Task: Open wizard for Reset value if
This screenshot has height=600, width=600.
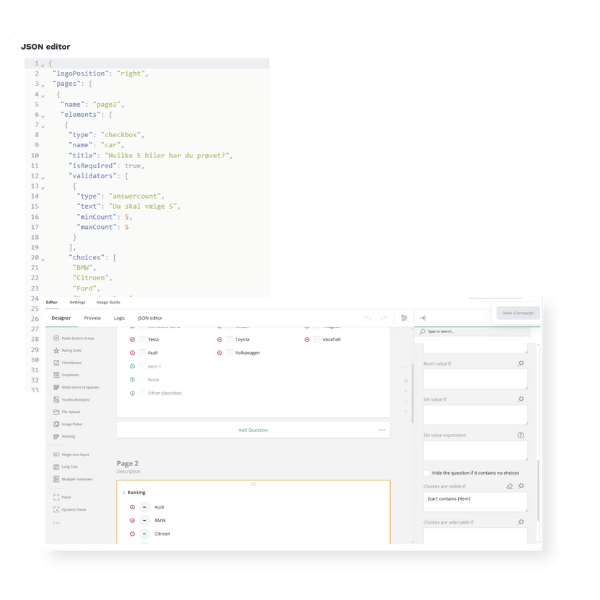Action: tap(521, 363)
